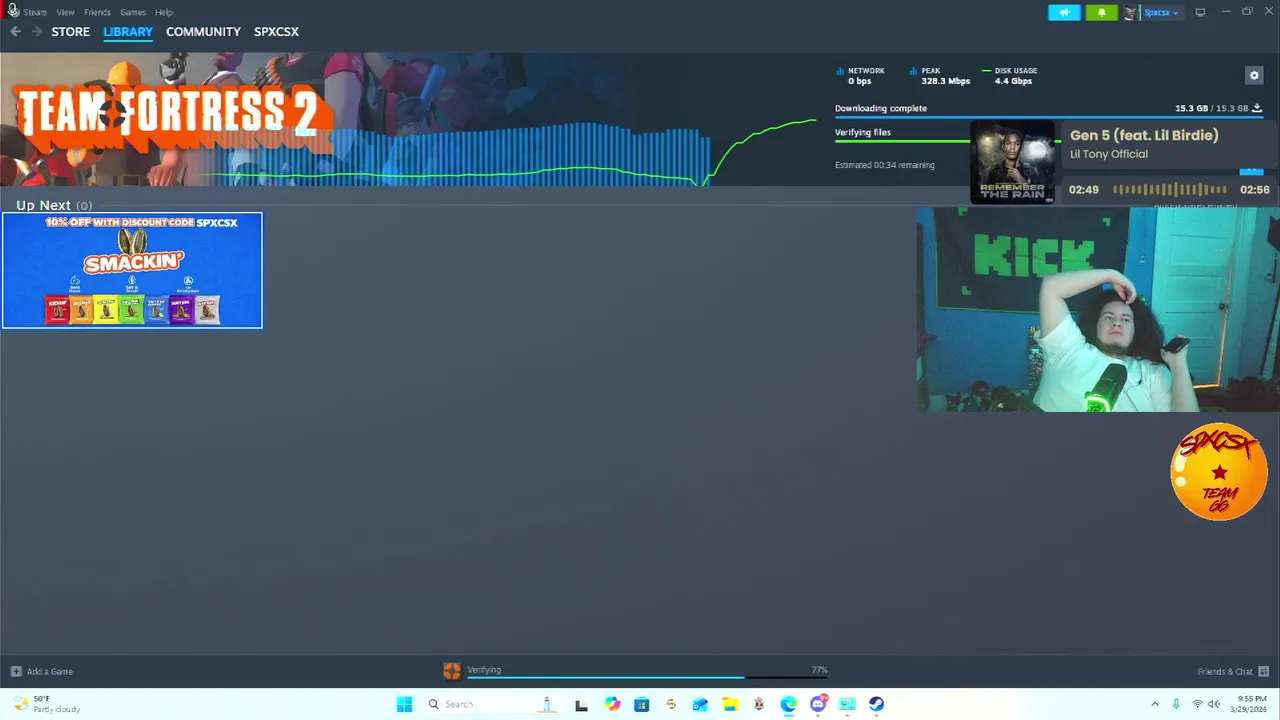Open the Steam menu

click(x=35, y=12)
